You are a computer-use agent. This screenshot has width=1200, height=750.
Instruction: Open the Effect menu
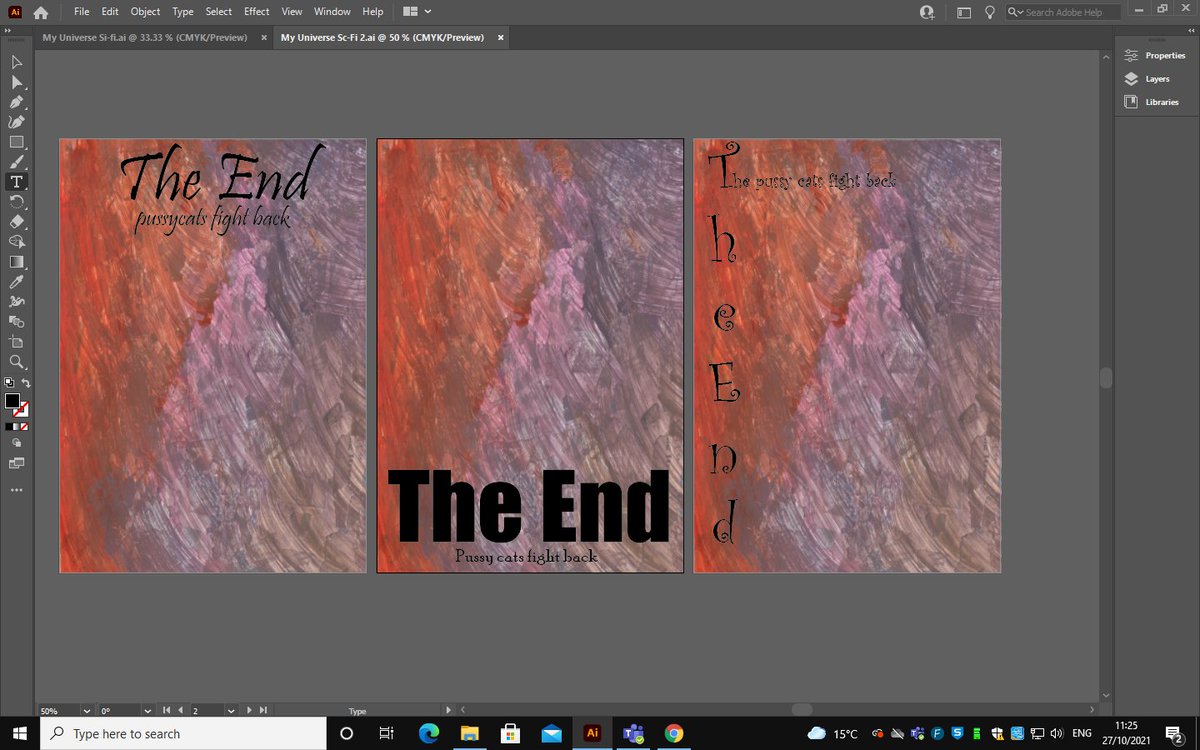(x=257, y=12)
